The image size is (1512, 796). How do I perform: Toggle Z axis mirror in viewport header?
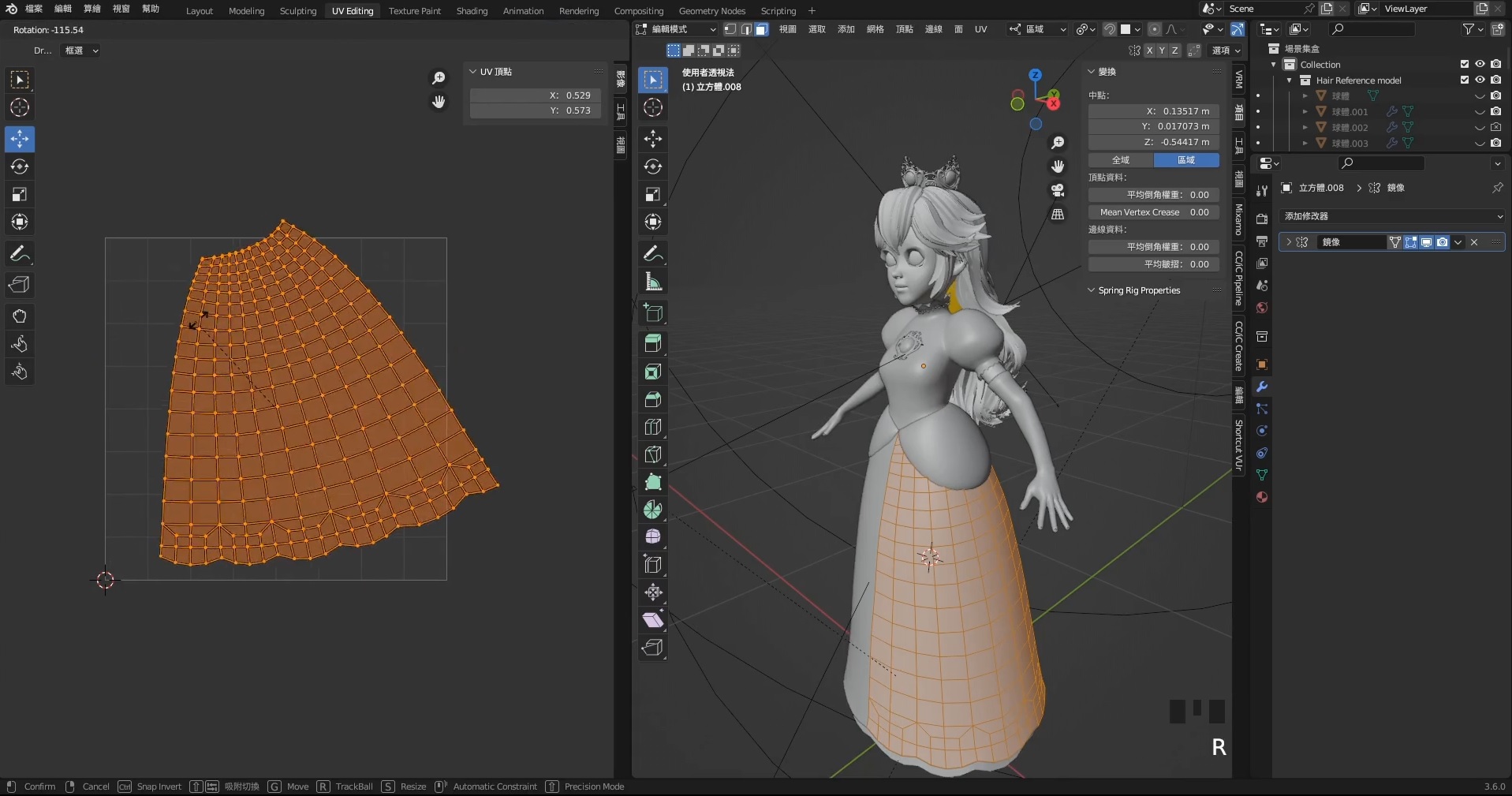click(1175, 50)
